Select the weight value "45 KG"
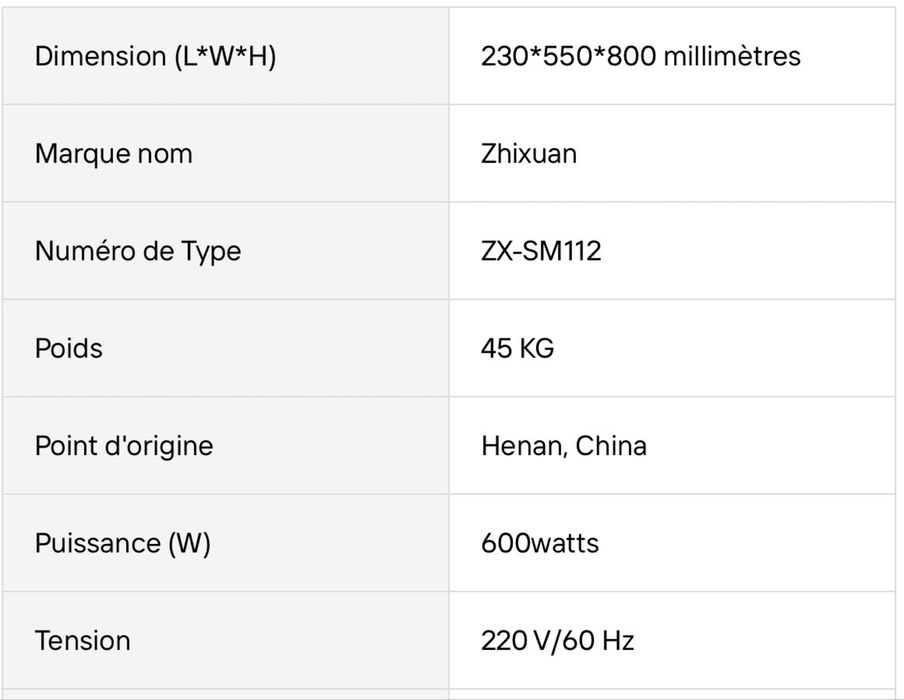The width and height of the screenshot is (904, 700). [x=517, y=348]
